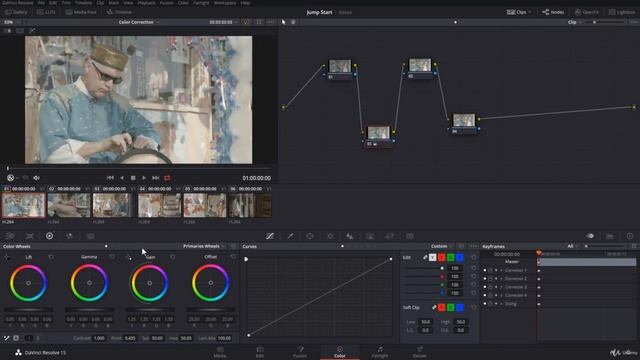Open the Information palette icon

[630, 236]
